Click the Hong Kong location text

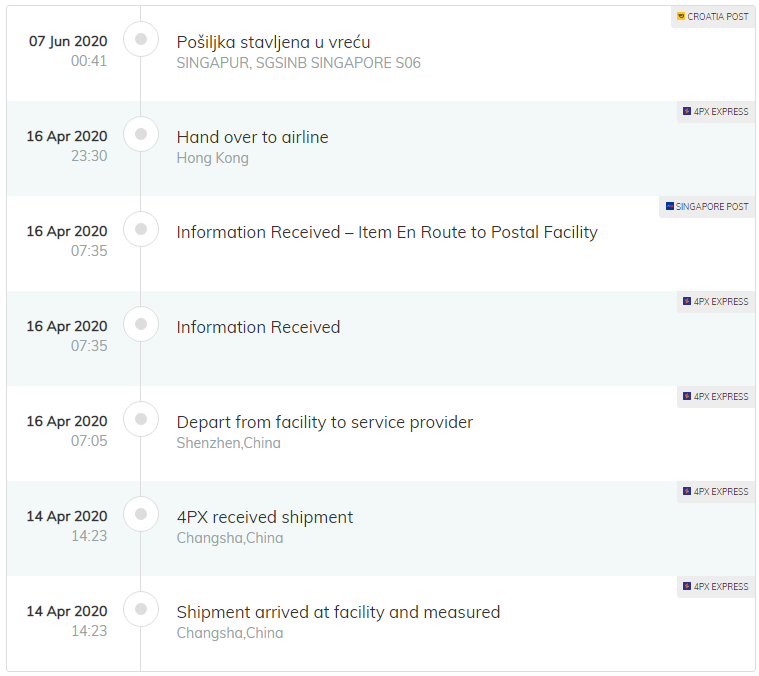point(212,158)
